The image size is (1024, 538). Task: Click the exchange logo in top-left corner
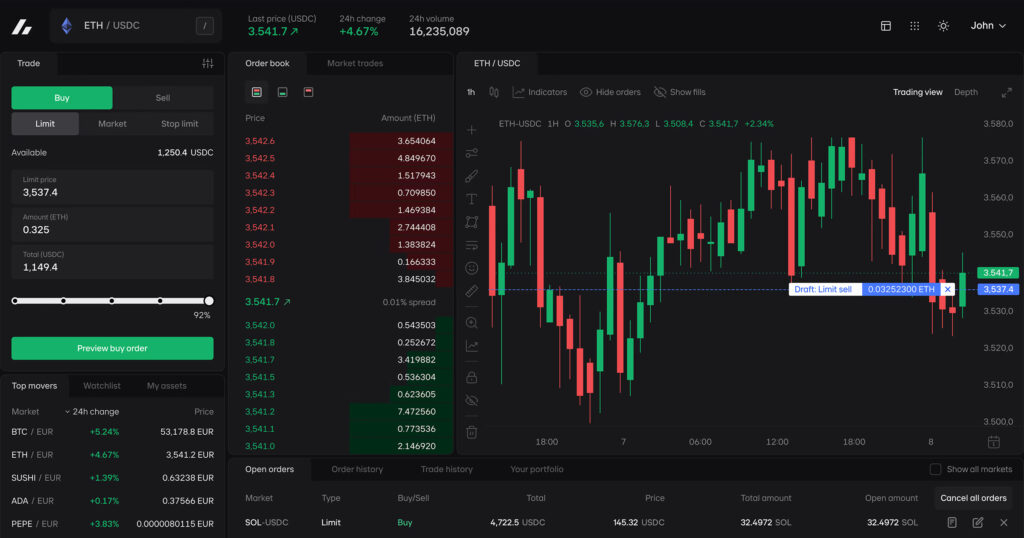pos(22,26)
